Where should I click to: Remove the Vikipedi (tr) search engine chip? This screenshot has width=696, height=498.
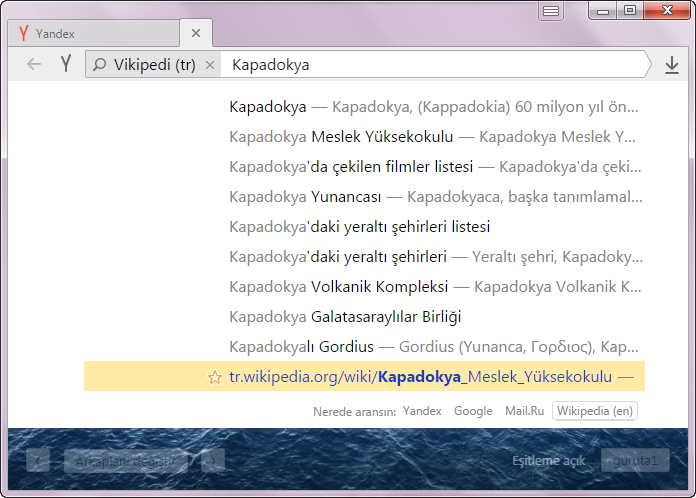[210, 65]
